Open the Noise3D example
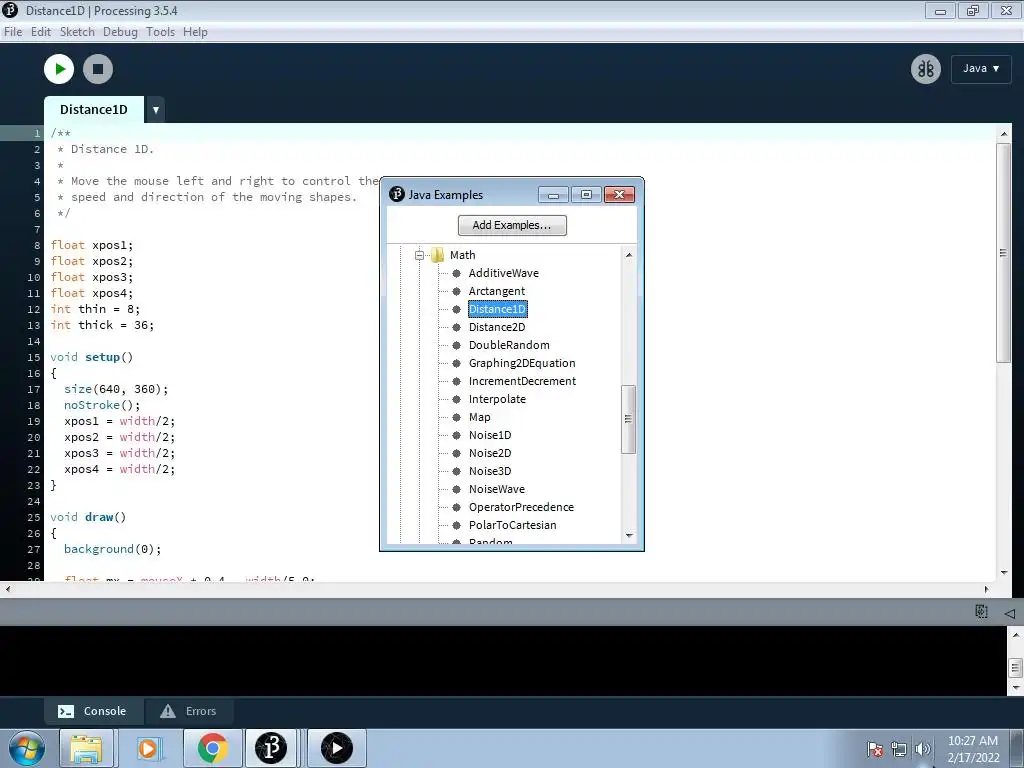The width and height of the screenshot is (1024, 768). [490, 471]
